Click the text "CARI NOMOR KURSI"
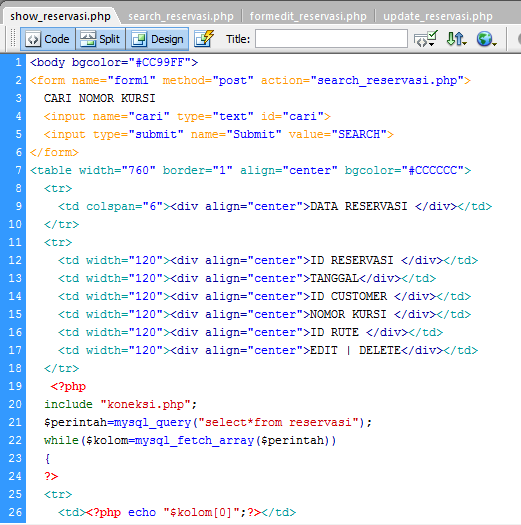 tap(99, 98)
